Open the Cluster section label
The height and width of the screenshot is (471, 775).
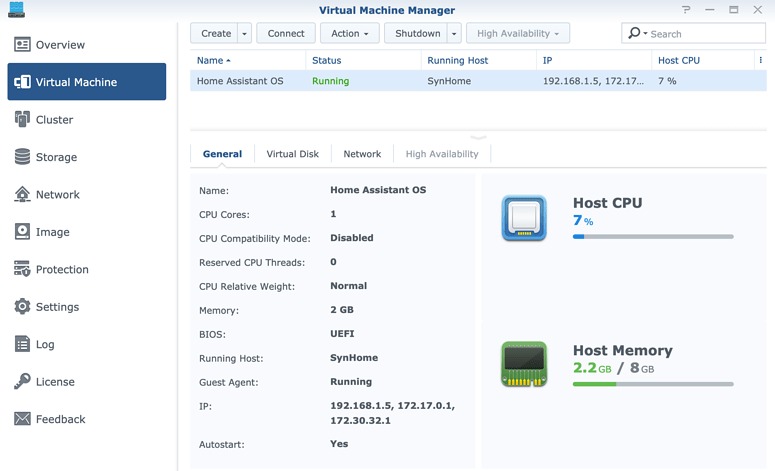54,120
